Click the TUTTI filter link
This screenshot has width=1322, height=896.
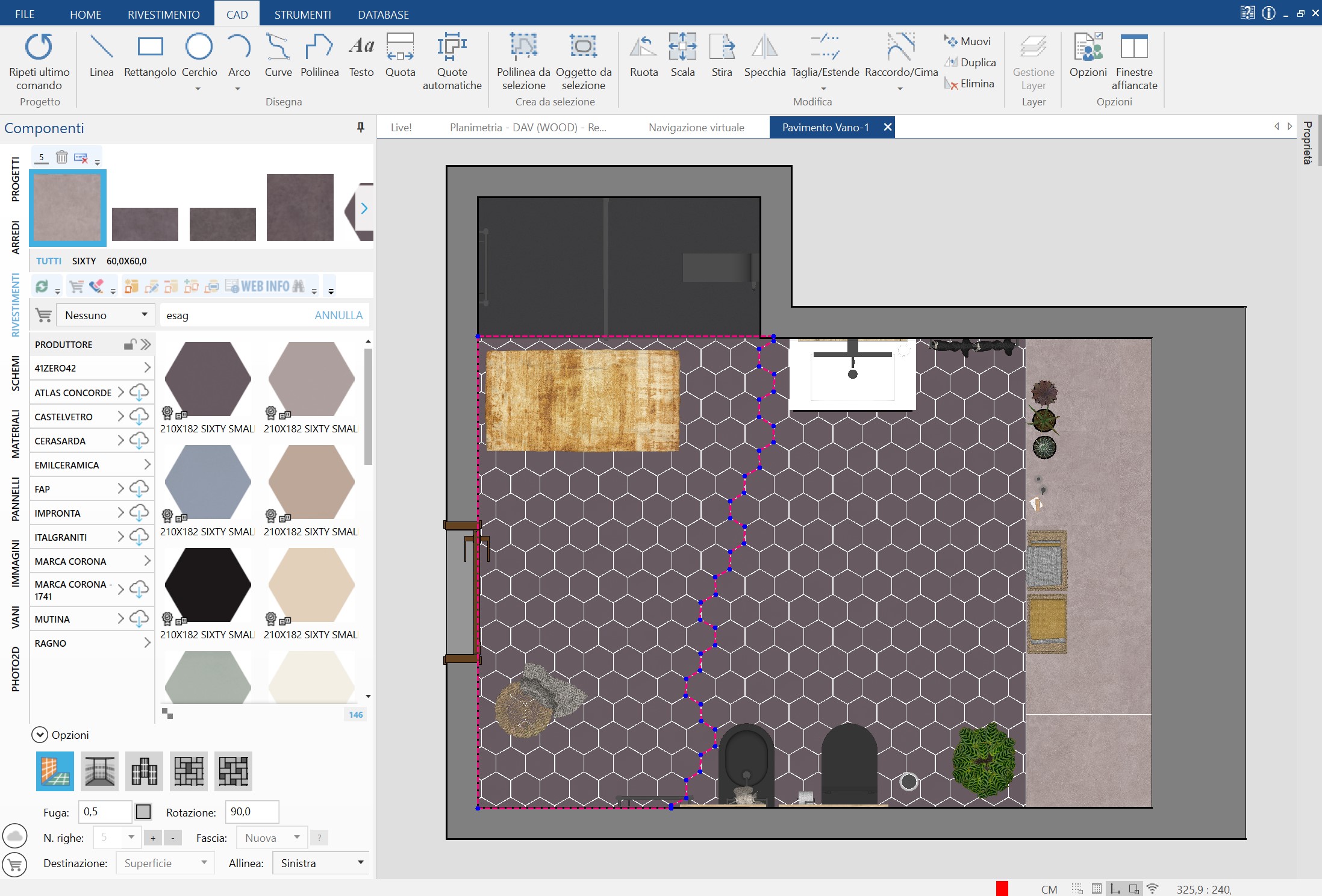point(49,261)
